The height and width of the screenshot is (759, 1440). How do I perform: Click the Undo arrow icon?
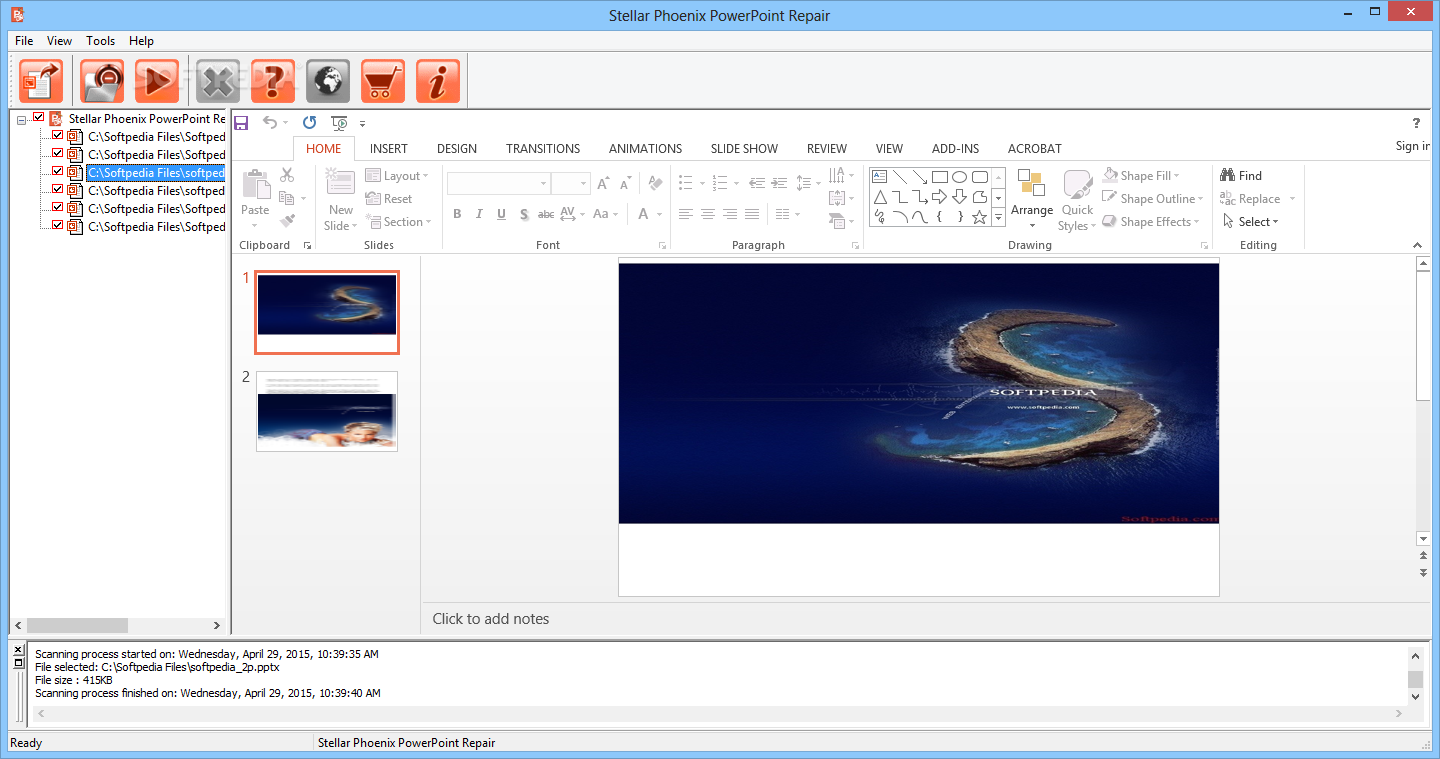point(270,122)
